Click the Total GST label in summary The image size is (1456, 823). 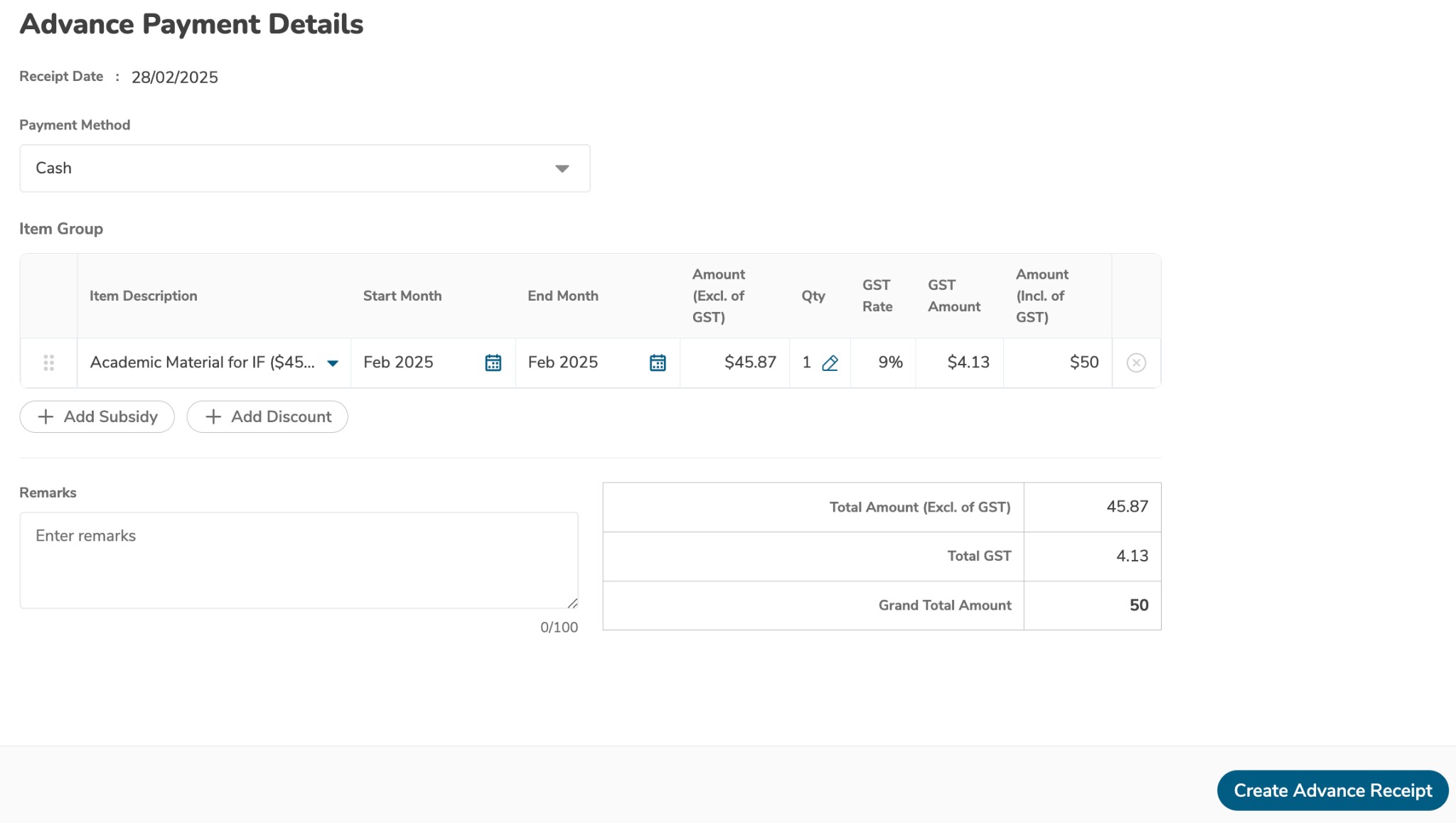pos(979,556)
